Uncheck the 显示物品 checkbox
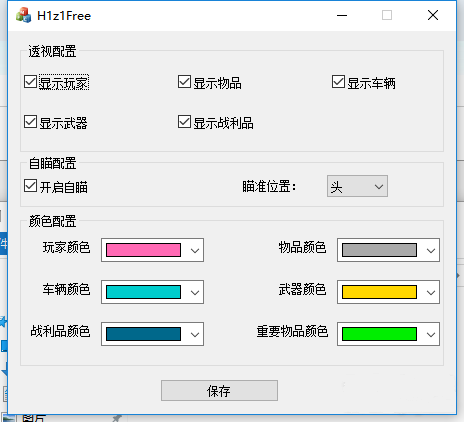The width and height of the screenshot is (464, 422). tap(184, 82)
